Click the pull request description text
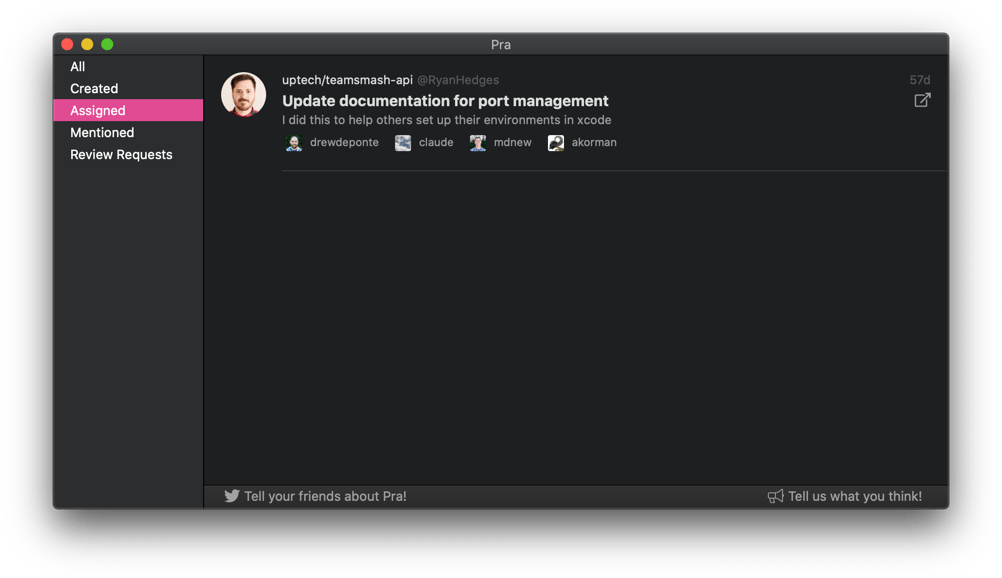 point(447,120)
